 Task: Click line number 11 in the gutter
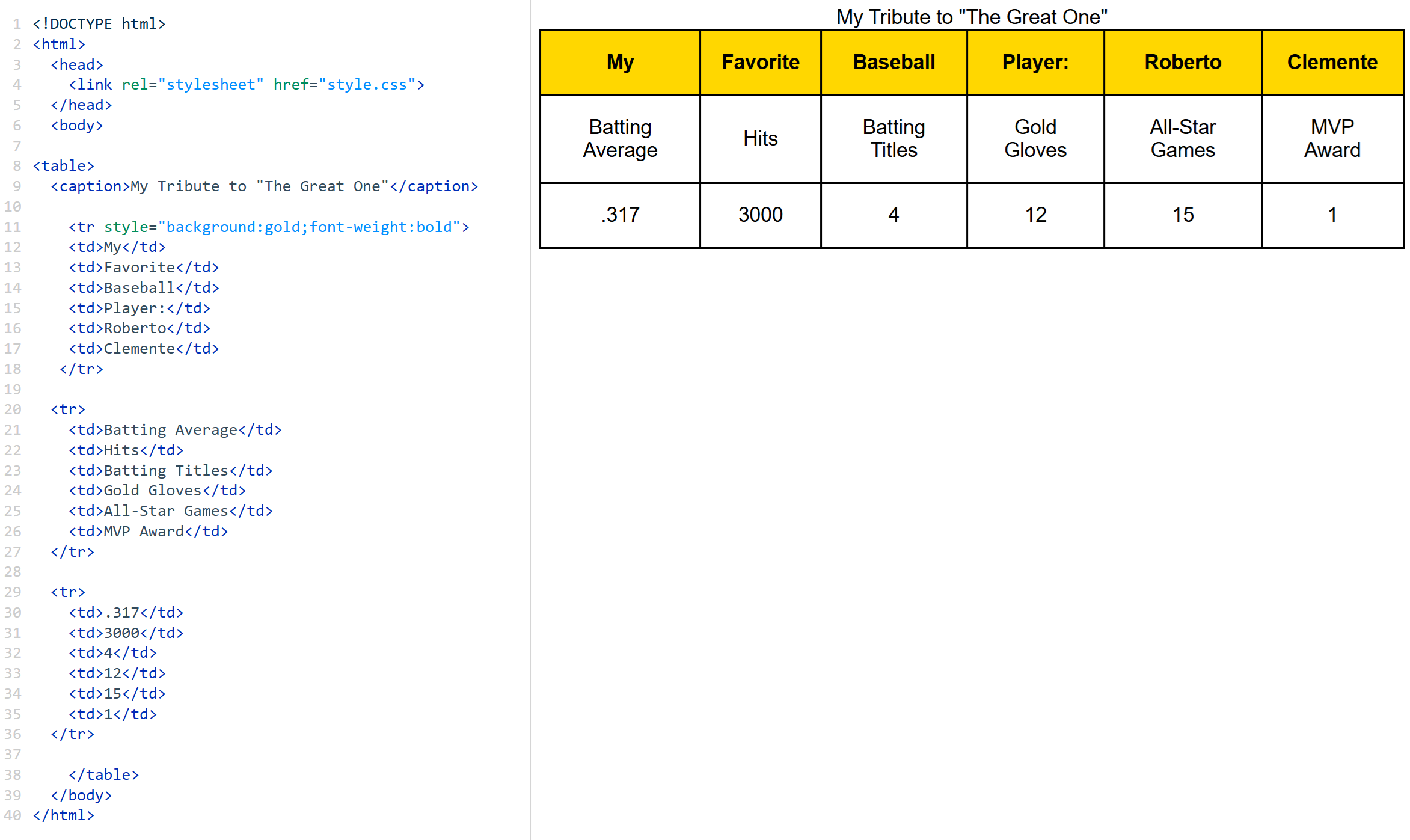13,227
